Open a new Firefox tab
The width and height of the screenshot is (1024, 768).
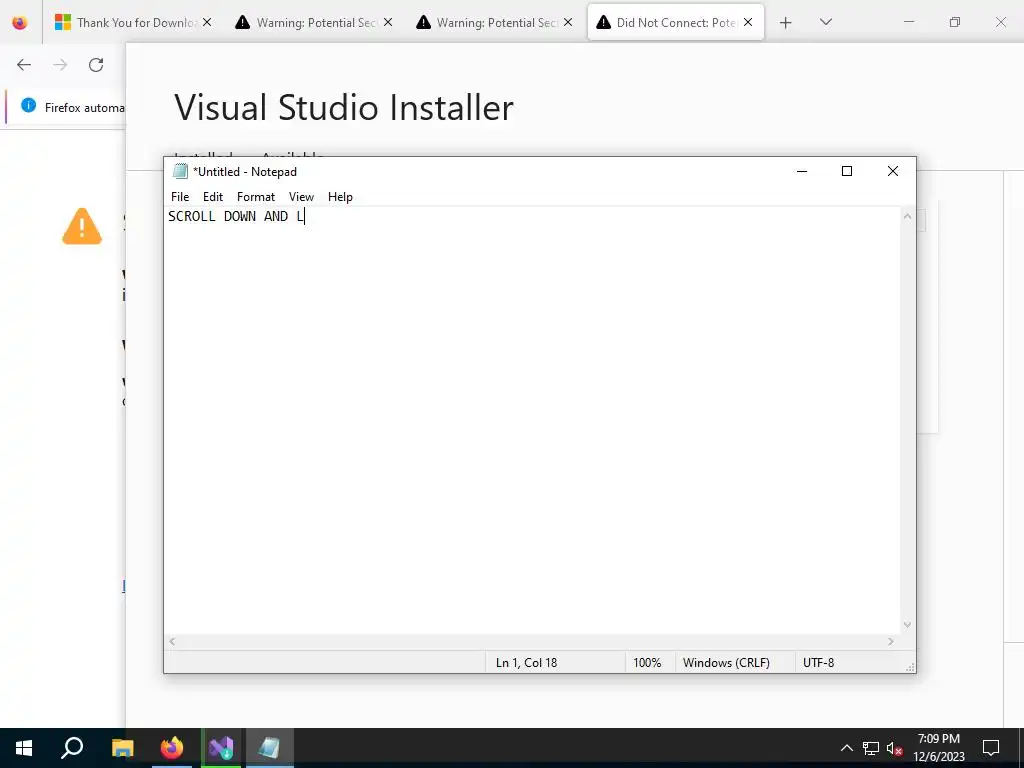click(x=786, y=23)
